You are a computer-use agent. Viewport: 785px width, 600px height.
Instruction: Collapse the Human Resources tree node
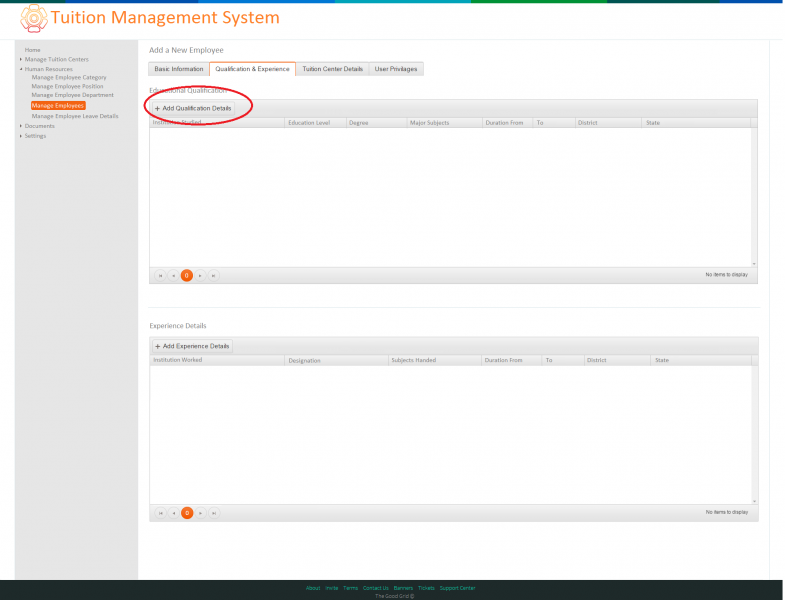point(21,69)
